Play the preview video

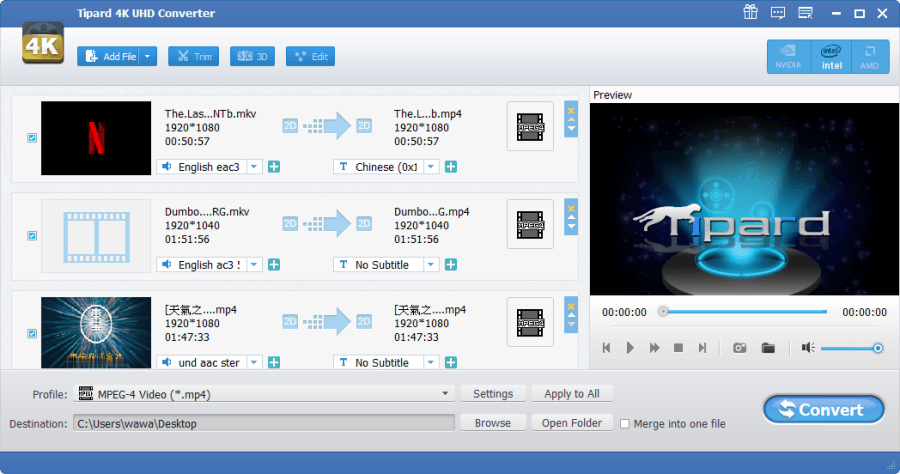[630, 348]
